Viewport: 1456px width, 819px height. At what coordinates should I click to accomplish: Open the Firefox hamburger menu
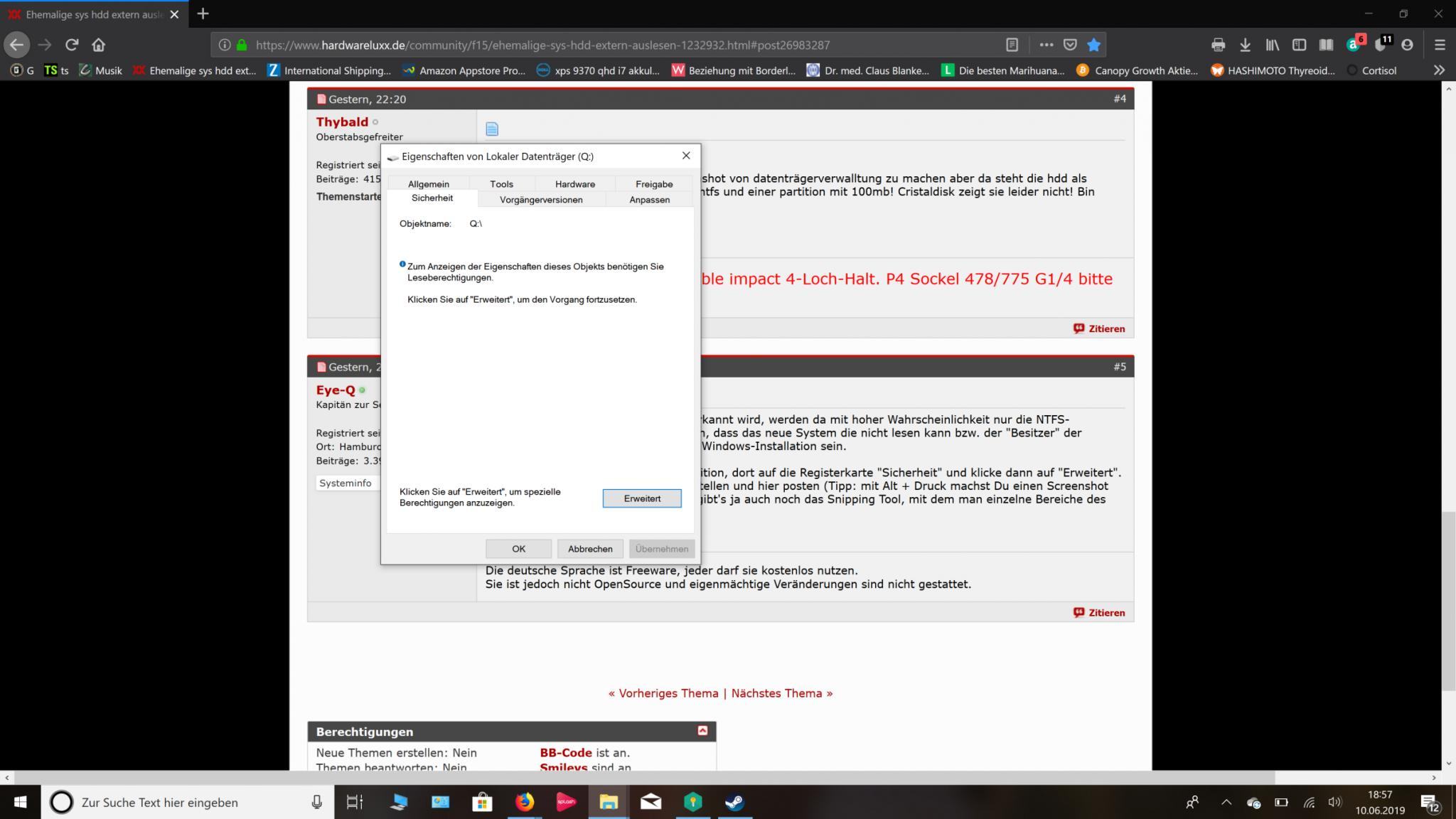[x=1440, y=45]
